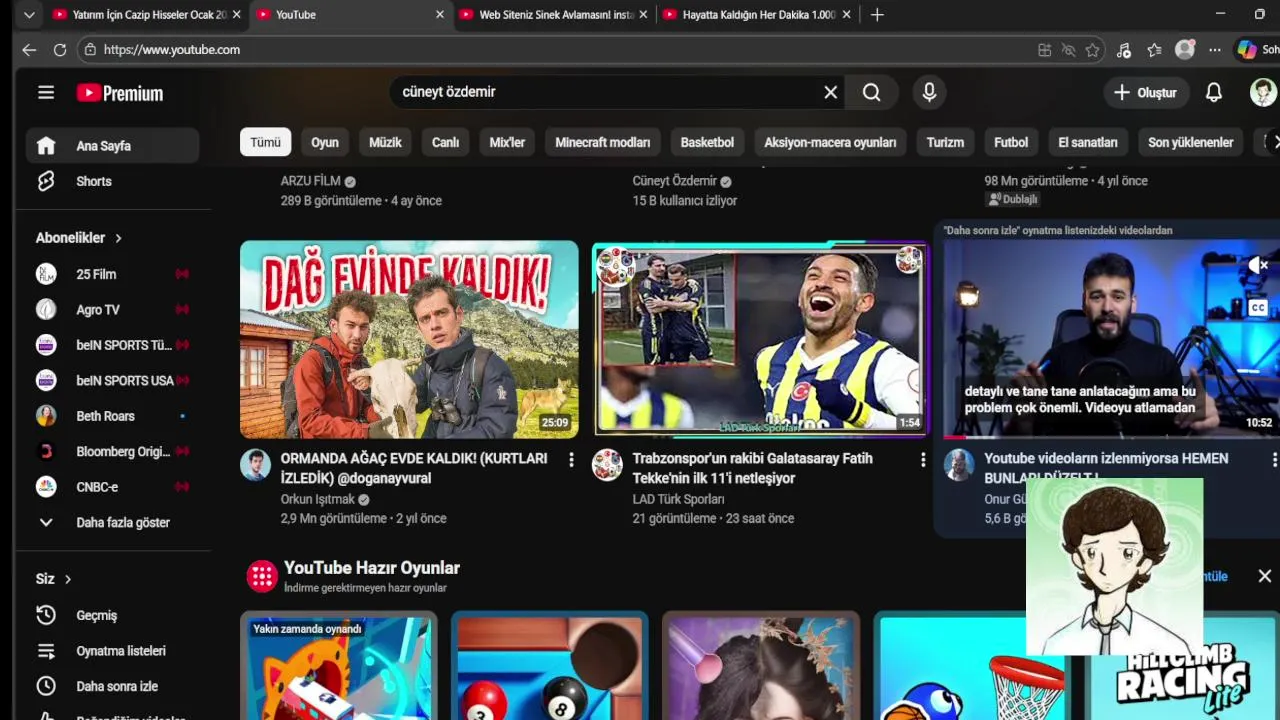Click the magnifier search button
This screenshot has width=1280, height=720.
click(872, 92)
